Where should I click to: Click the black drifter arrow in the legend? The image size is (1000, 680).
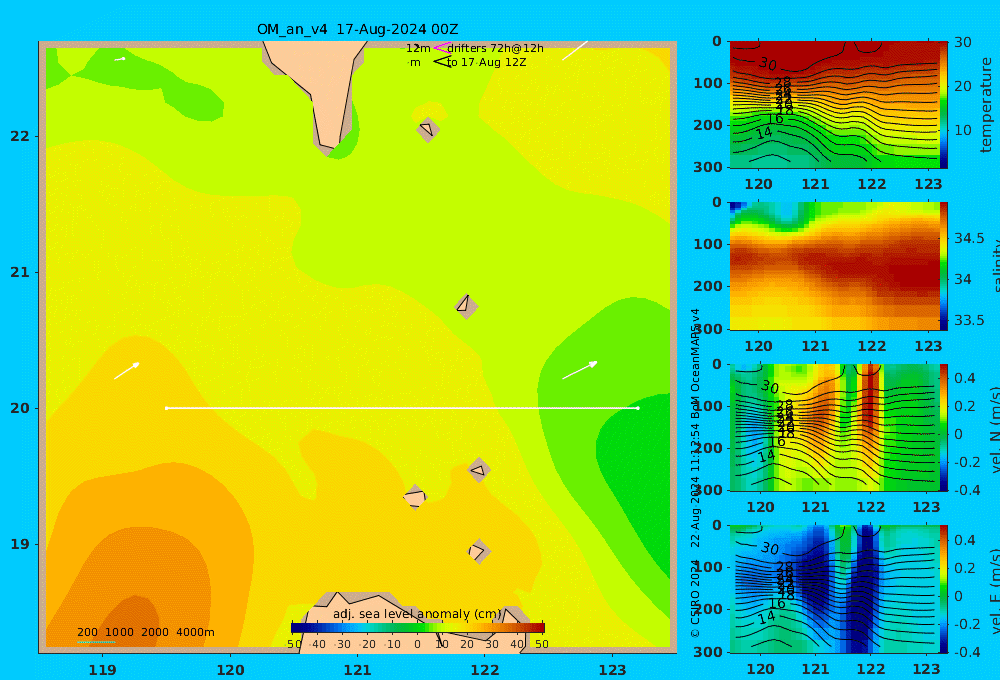point(441,62)
